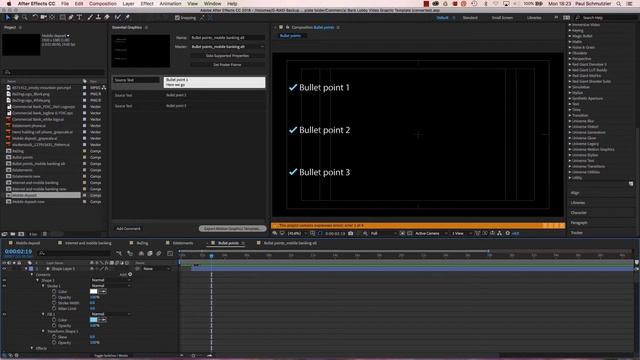Click the snapshot camera icon in viewer
Screen dimensions: 640x360
pyautogui.click(x=351, y=233)
